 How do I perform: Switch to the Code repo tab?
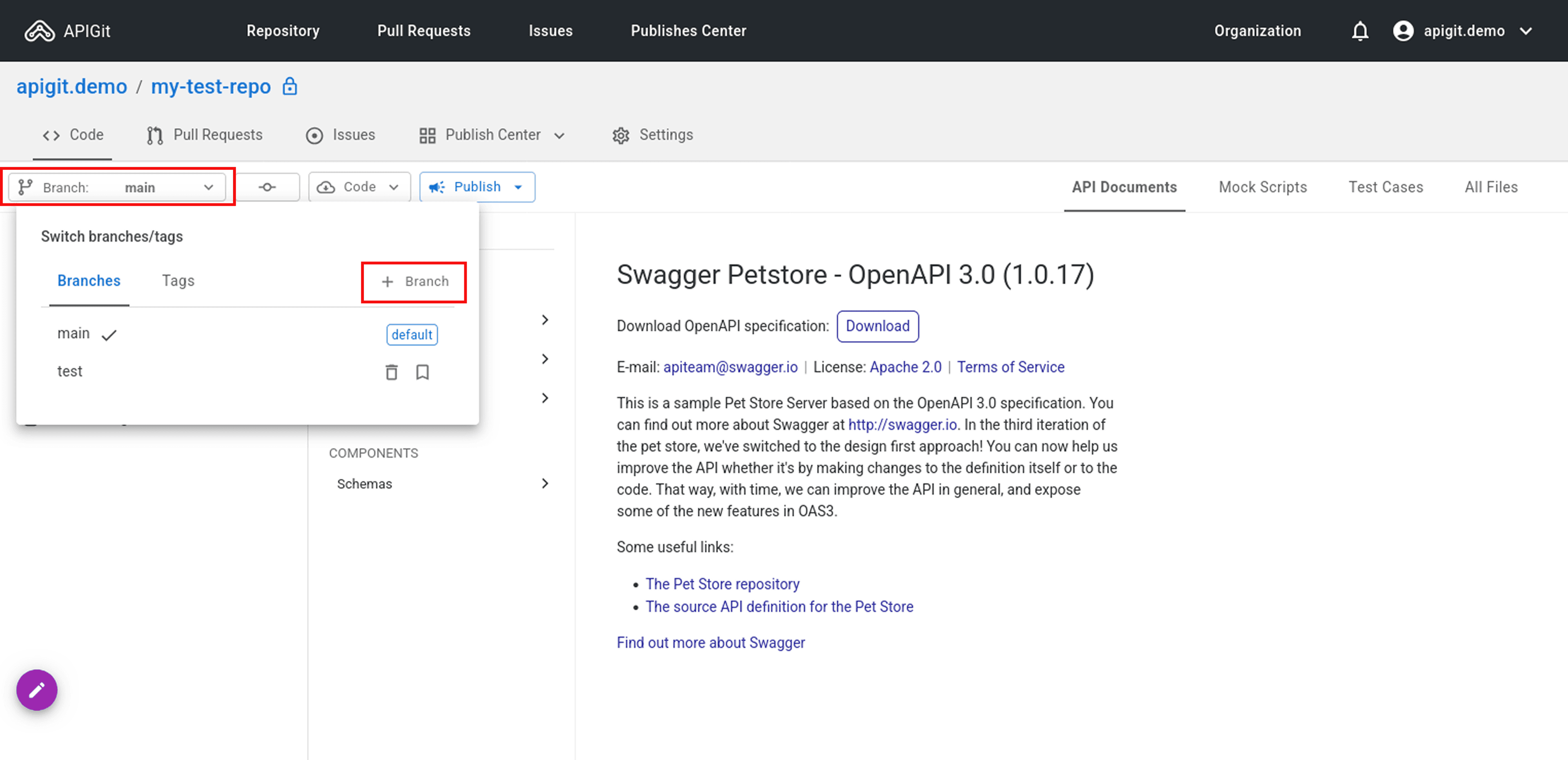click(x=72, y=135)
